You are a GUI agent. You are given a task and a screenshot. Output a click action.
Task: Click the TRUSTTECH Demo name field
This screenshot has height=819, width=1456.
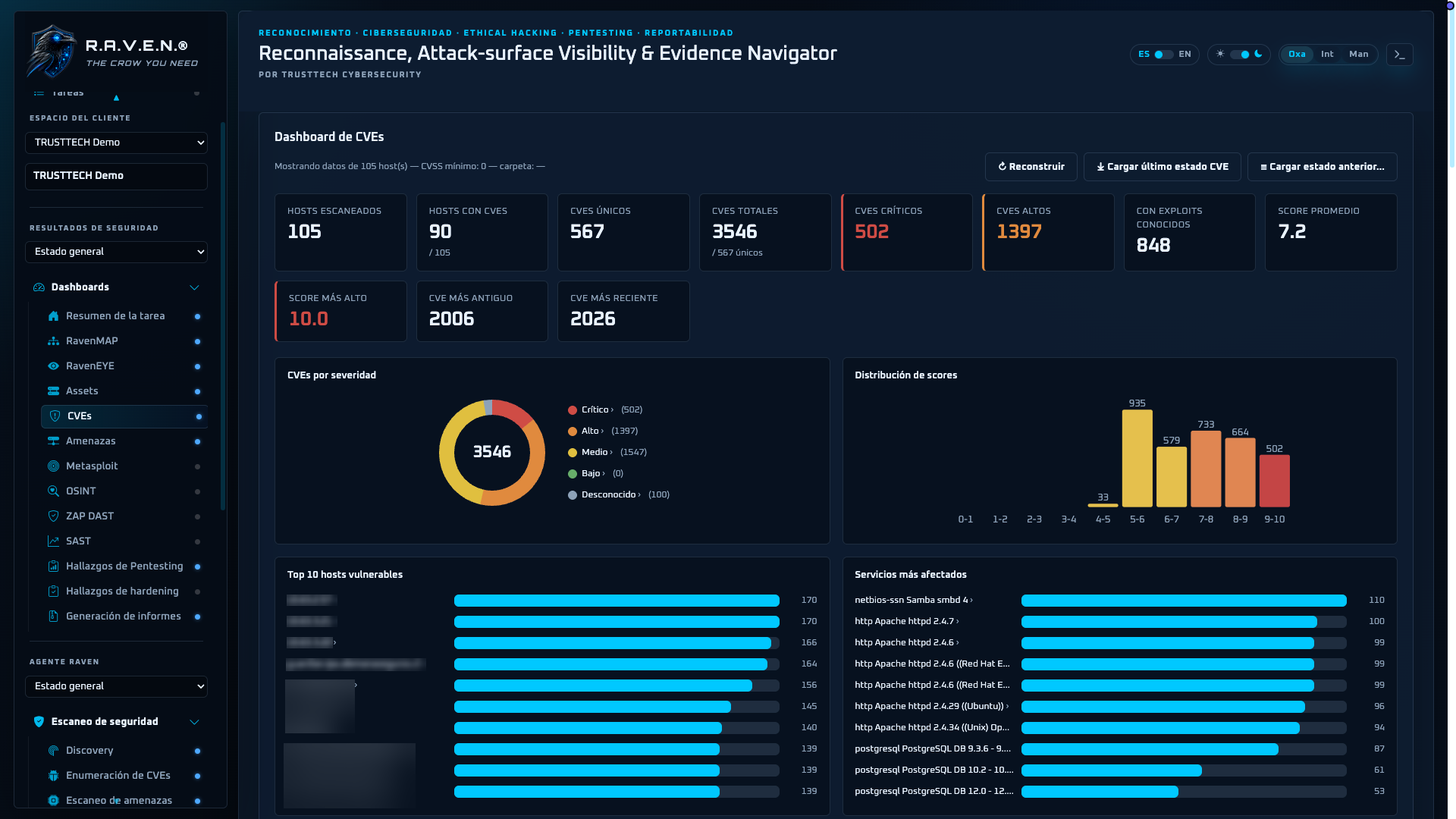click(x=116, y=177)
